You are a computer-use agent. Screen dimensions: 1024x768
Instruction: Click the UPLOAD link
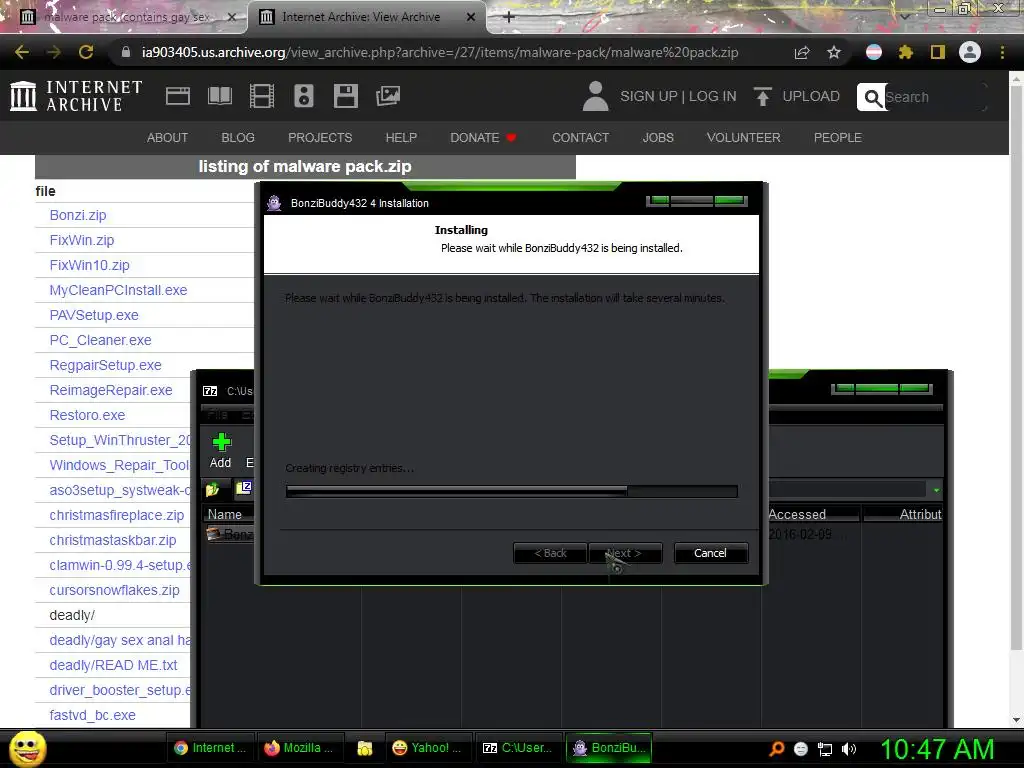pyautogui.click(x=811, y=96)
